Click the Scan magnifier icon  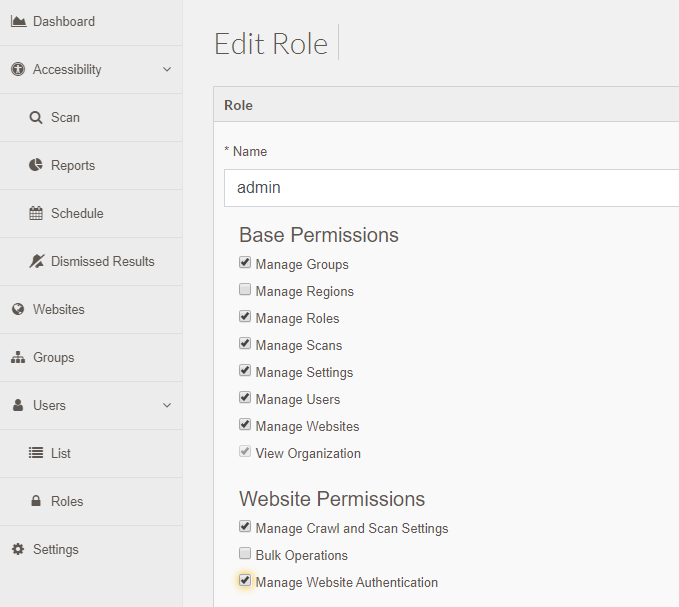tap(36, 118)
